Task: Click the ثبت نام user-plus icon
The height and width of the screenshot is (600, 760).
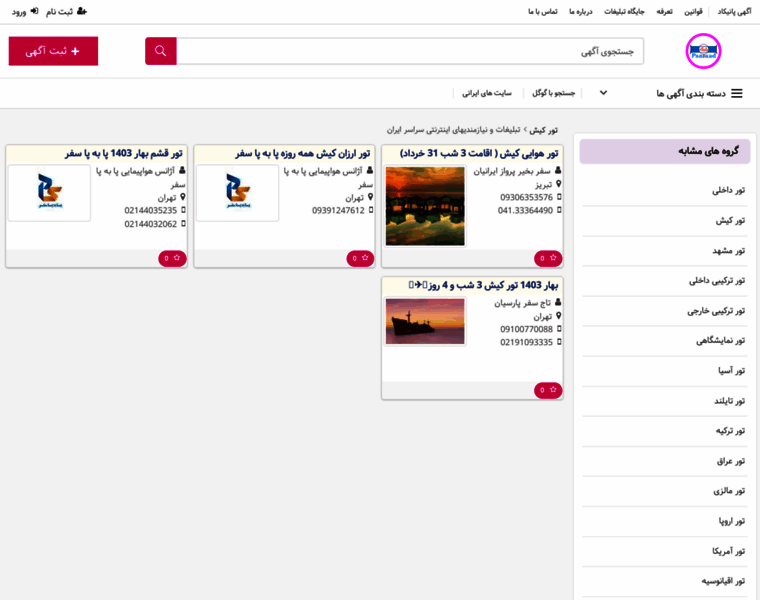Action: pos(82,11)
